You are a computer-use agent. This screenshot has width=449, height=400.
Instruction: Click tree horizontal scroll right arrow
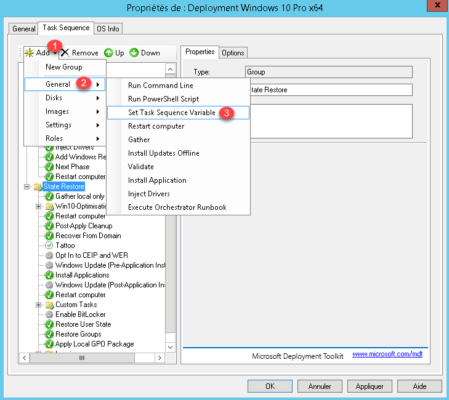[160, 358]
